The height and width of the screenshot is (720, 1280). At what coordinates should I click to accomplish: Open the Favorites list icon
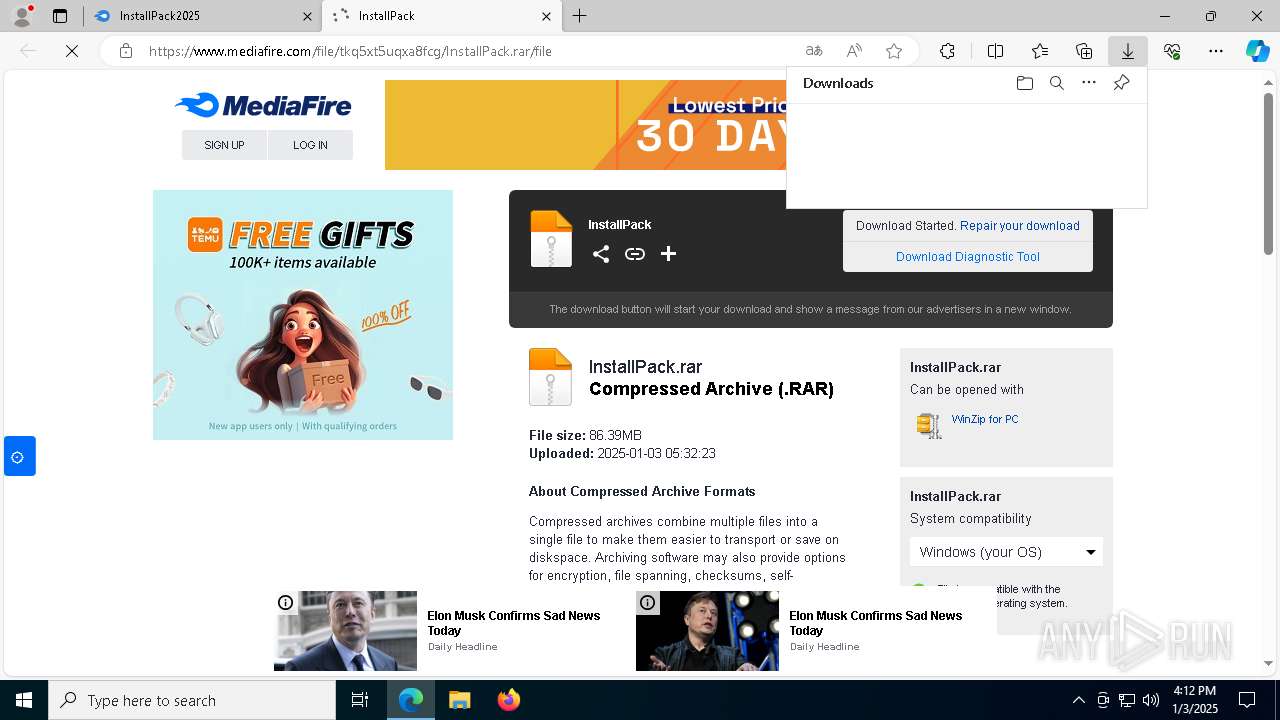click(1040, 51)
